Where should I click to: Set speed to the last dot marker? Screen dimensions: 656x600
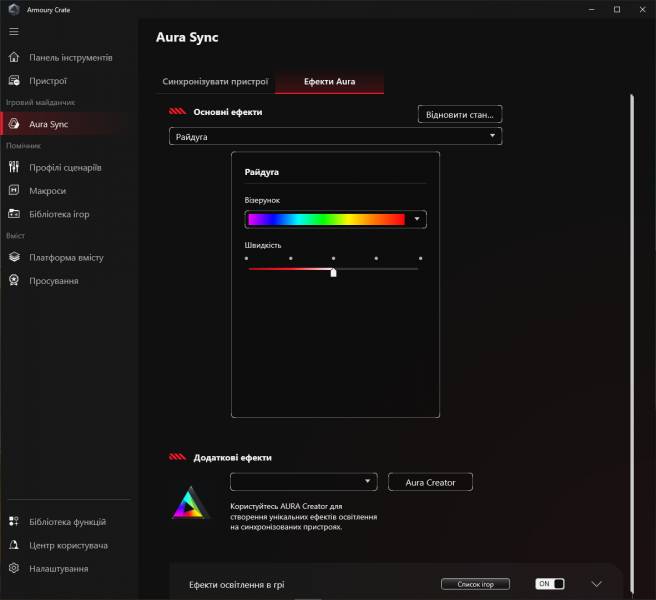(x=420, y=259)
